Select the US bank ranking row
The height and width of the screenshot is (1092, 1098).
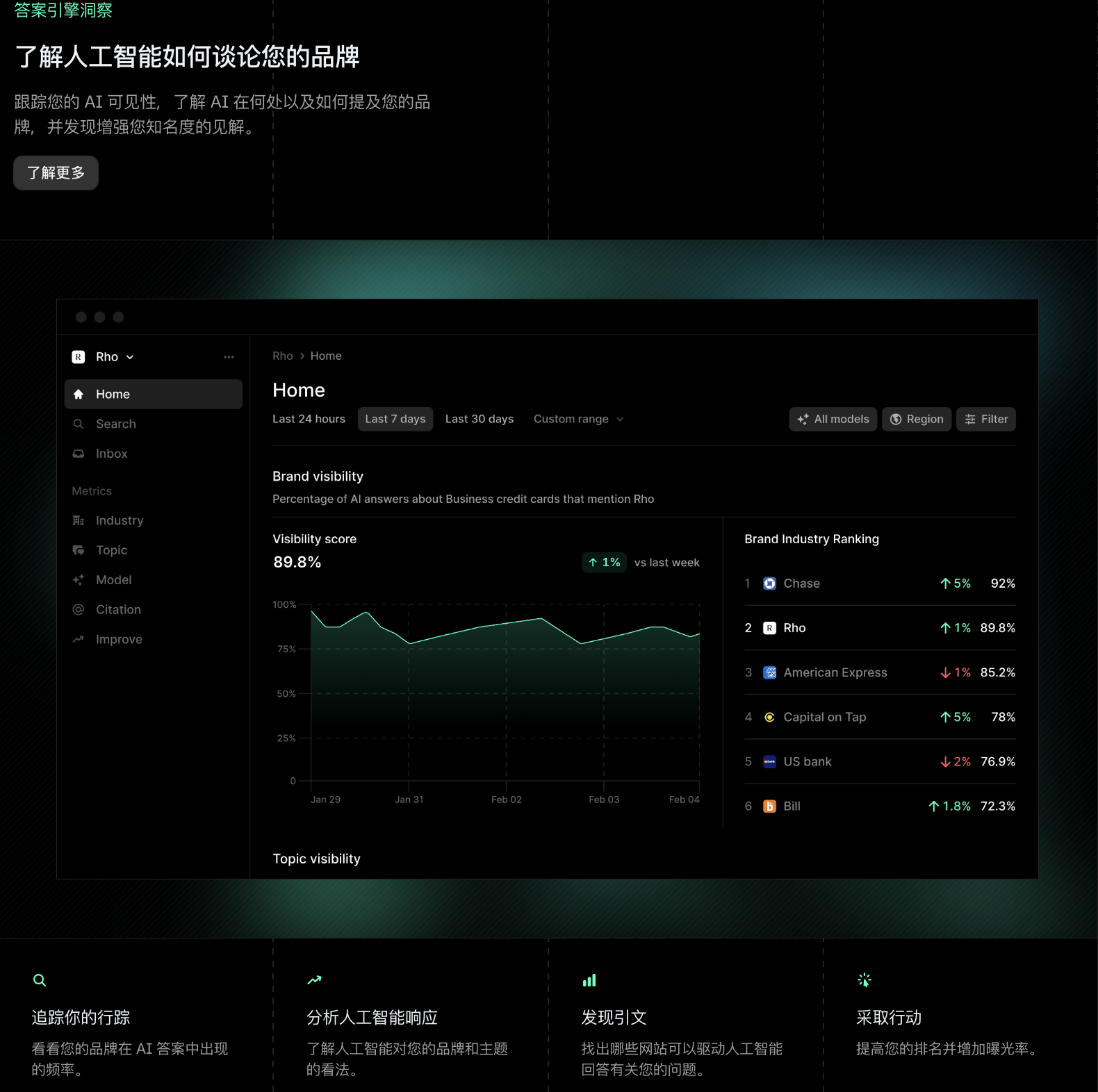pos(880,761)
